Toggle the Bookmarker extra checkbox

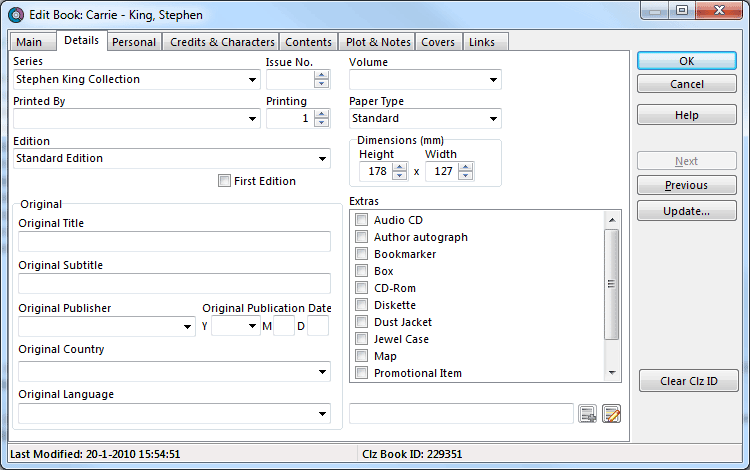[x=362, y=254]
